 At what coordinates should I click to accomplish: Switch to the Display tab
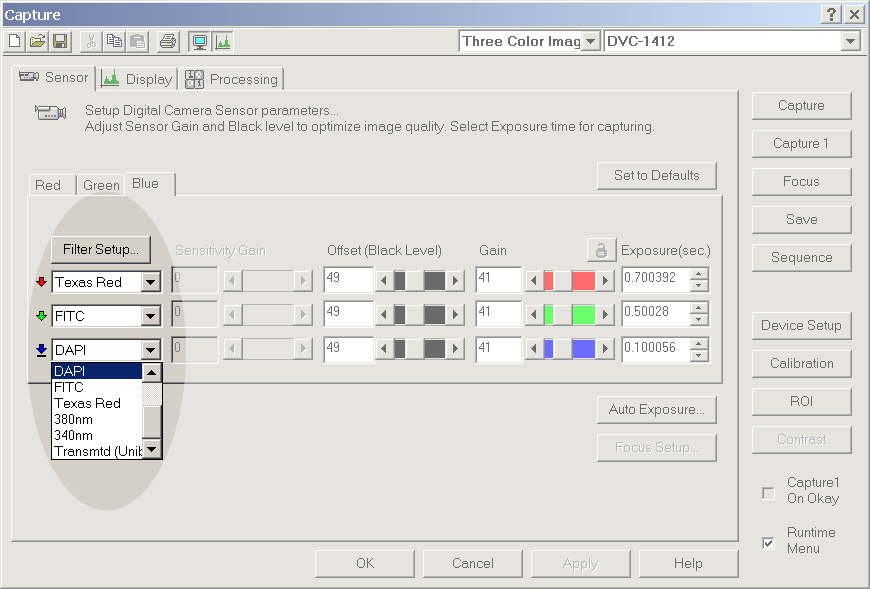(x=138, y=79)
